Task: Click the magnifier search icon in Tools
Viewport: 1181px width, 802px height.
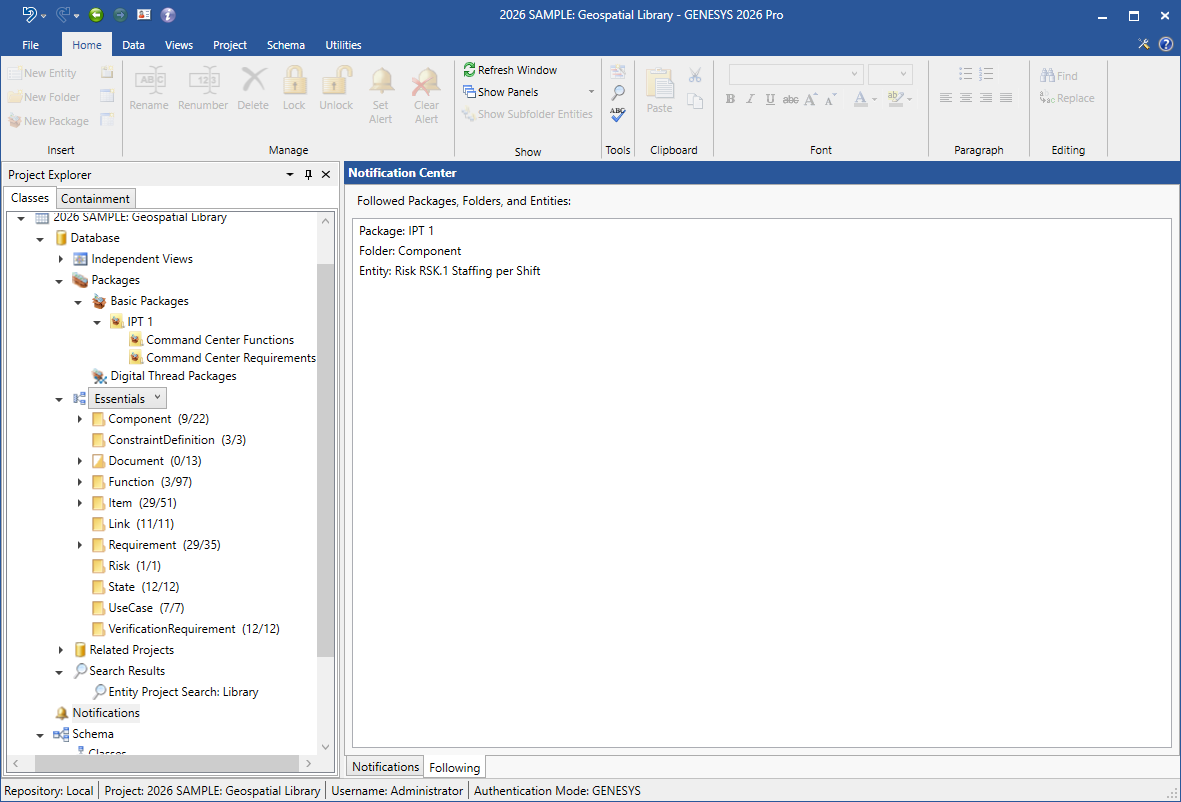Action: (618, 93)
